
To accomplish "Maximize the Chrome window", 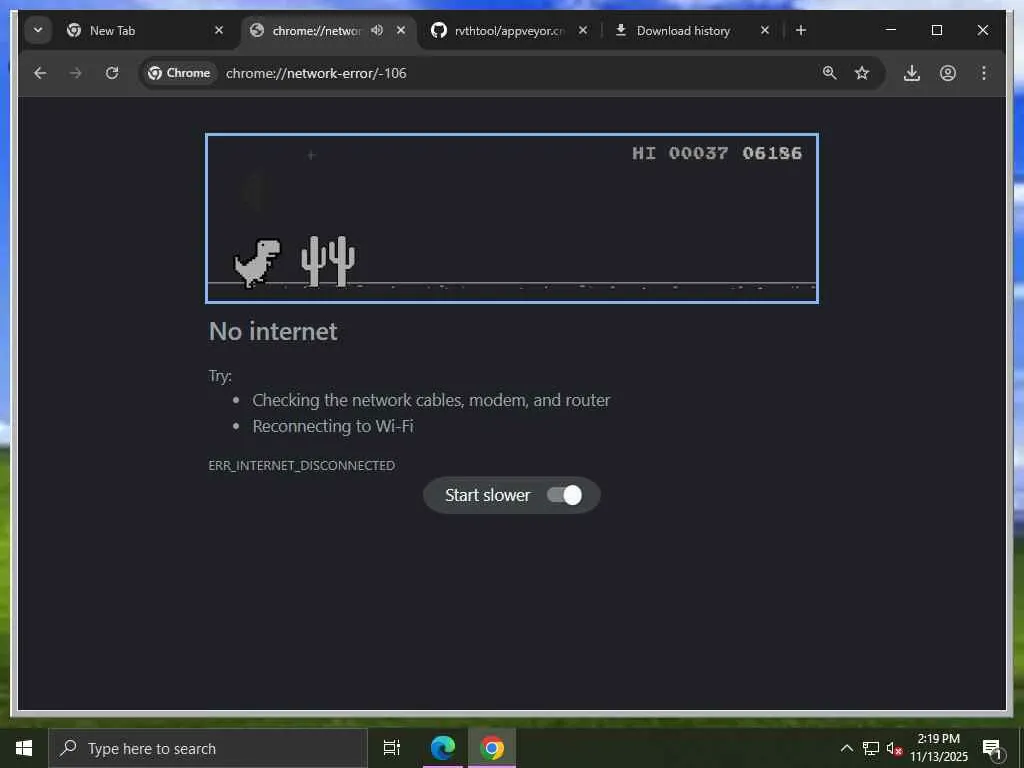I will pos(936,30).
